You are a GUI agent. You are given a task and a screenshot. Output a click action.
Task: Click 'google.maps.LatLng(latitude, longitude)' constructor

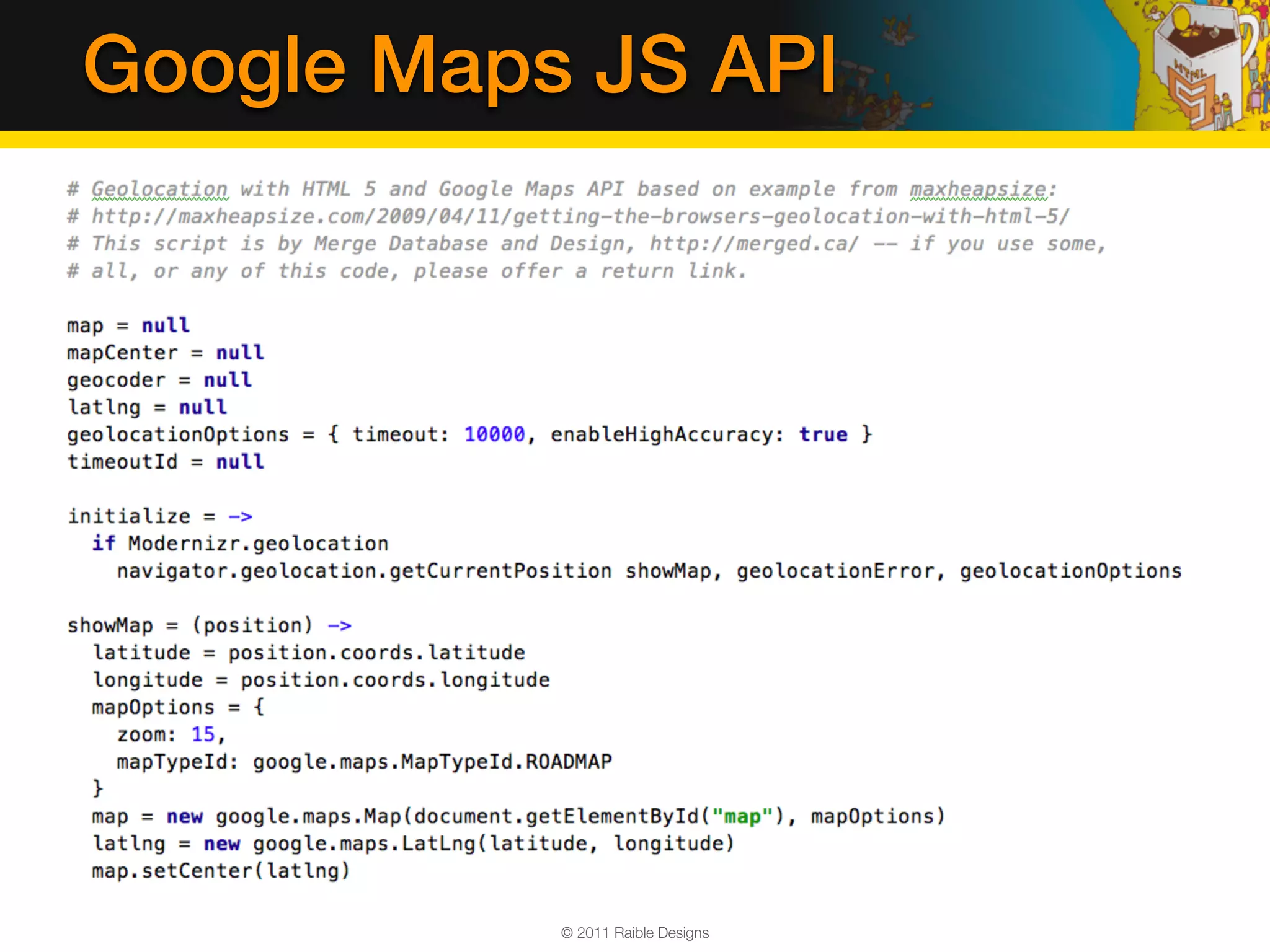(x=494, y=844)
